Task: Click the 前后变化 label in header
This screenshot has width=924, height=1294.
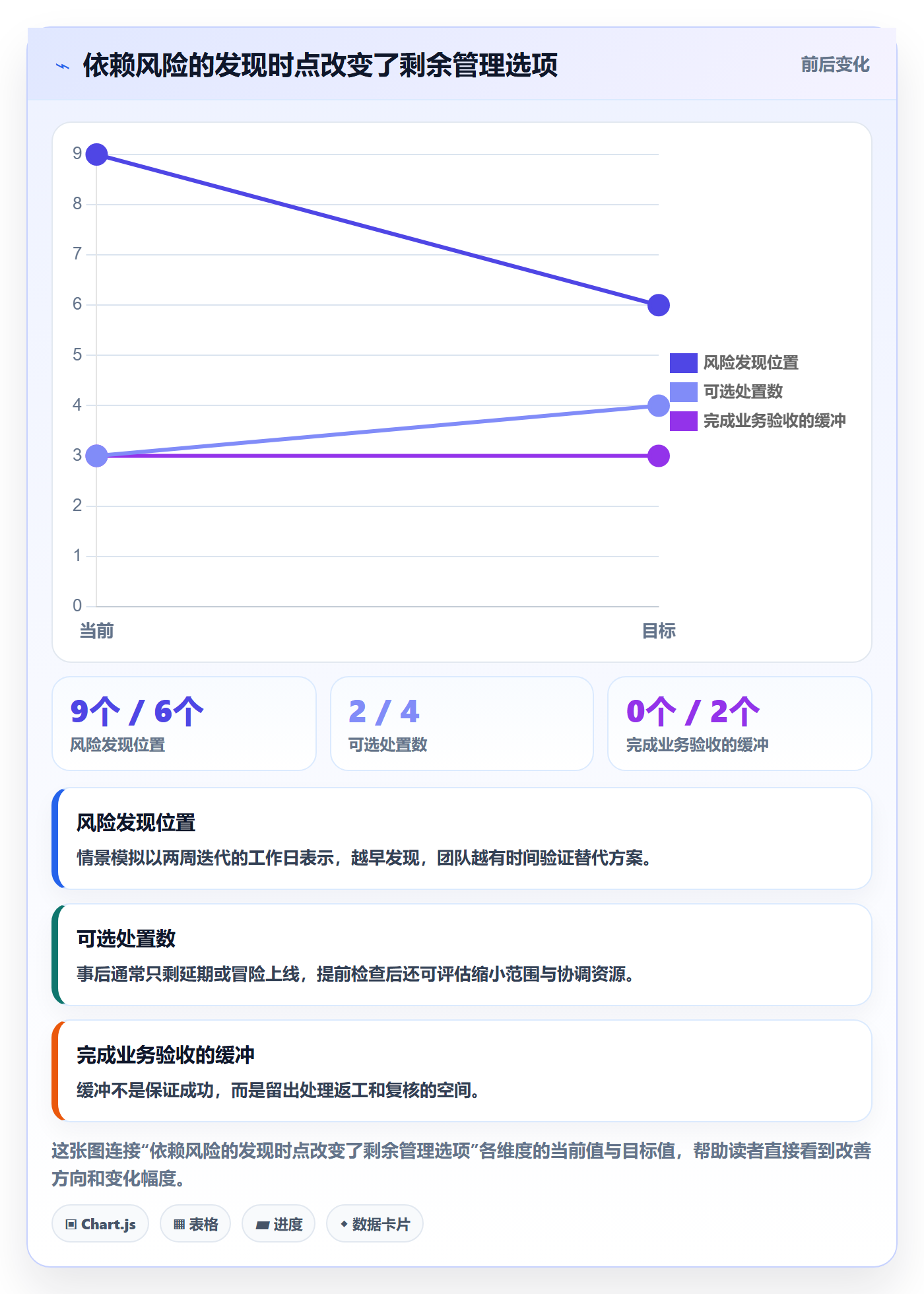Action: 835,65
